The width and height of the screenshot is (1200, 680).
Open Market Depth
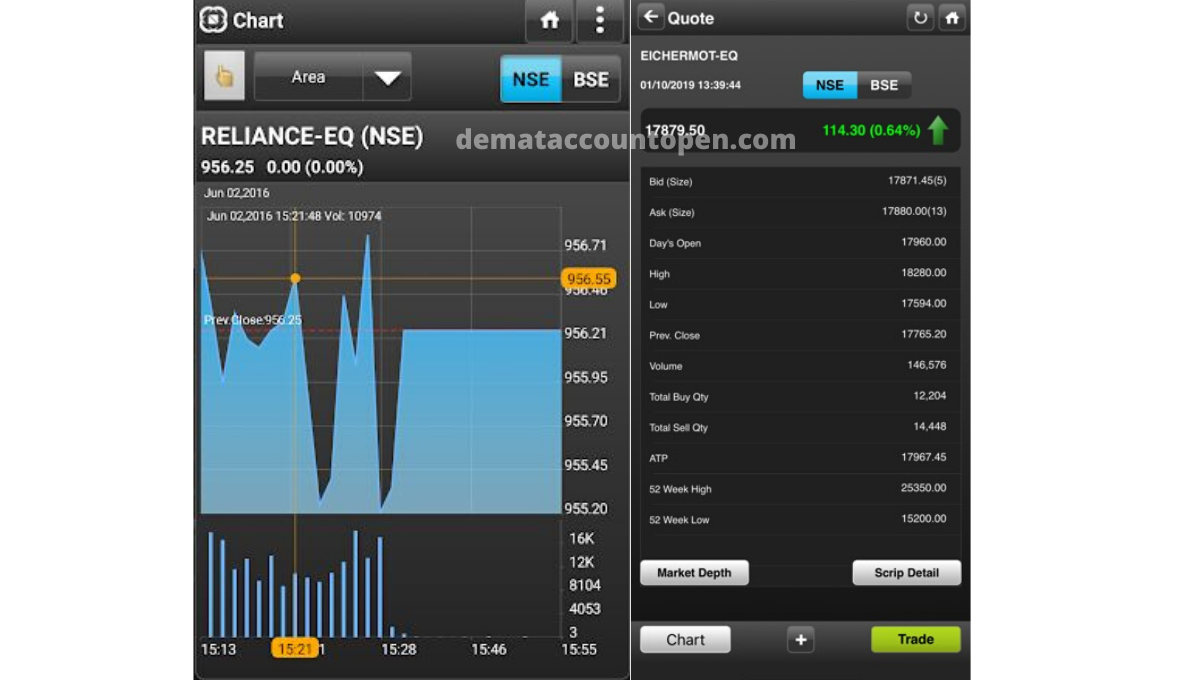694,573
